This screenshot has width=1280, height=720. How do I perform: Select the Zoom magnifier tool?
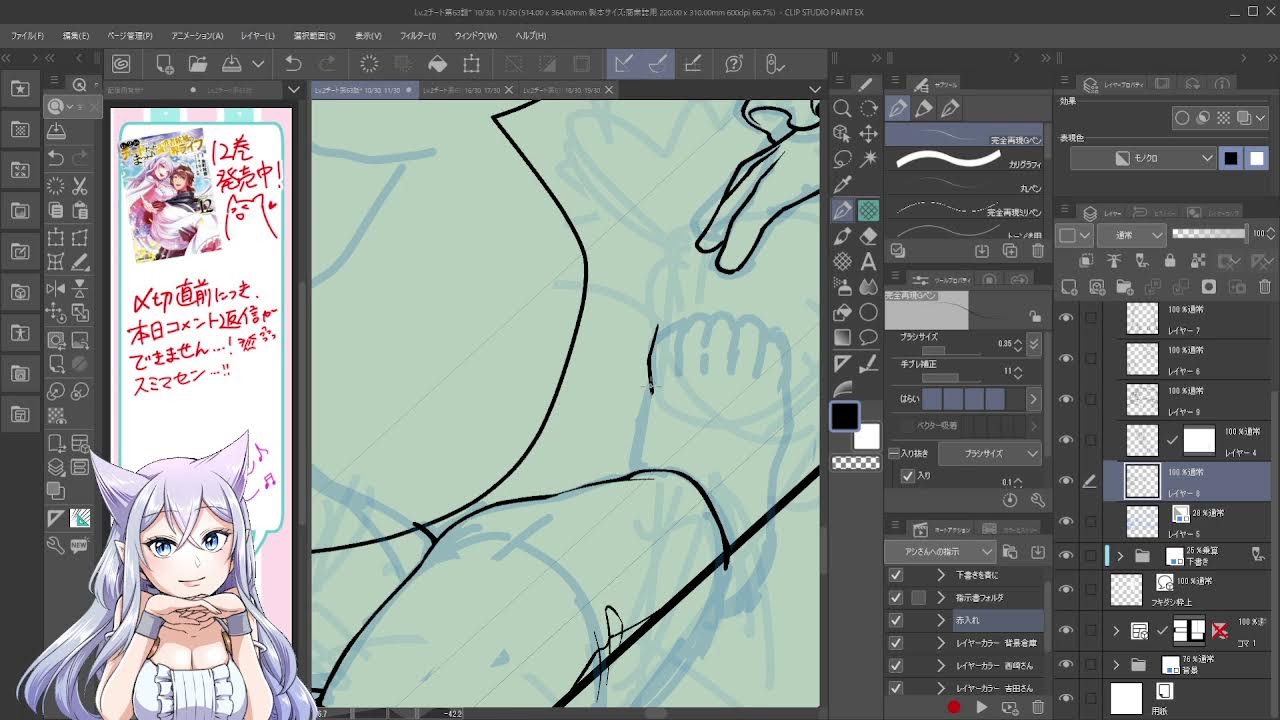(x=842, y=108)
